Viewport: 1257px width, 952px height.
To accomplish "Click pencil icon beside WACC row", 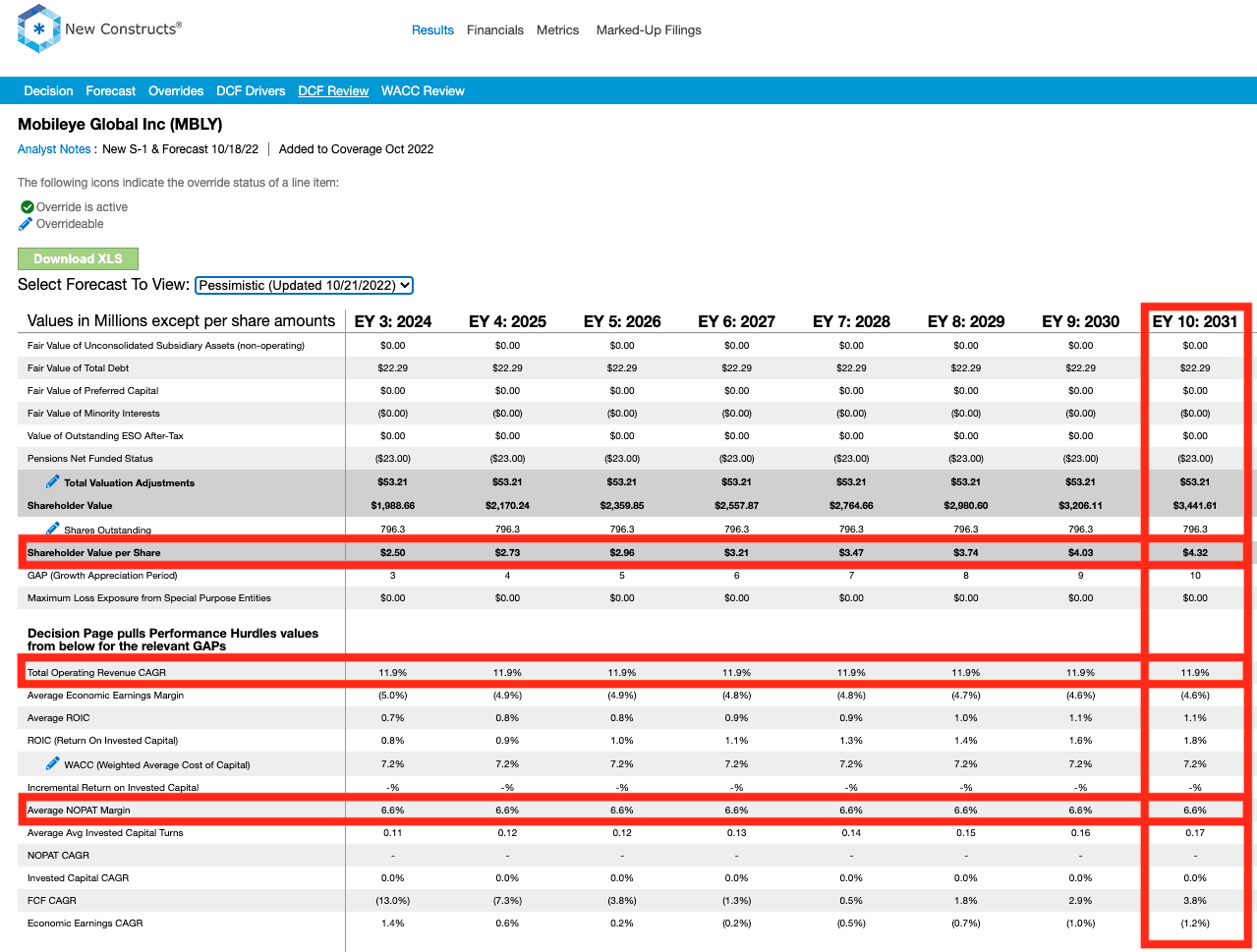I will [x=53, y=763].
